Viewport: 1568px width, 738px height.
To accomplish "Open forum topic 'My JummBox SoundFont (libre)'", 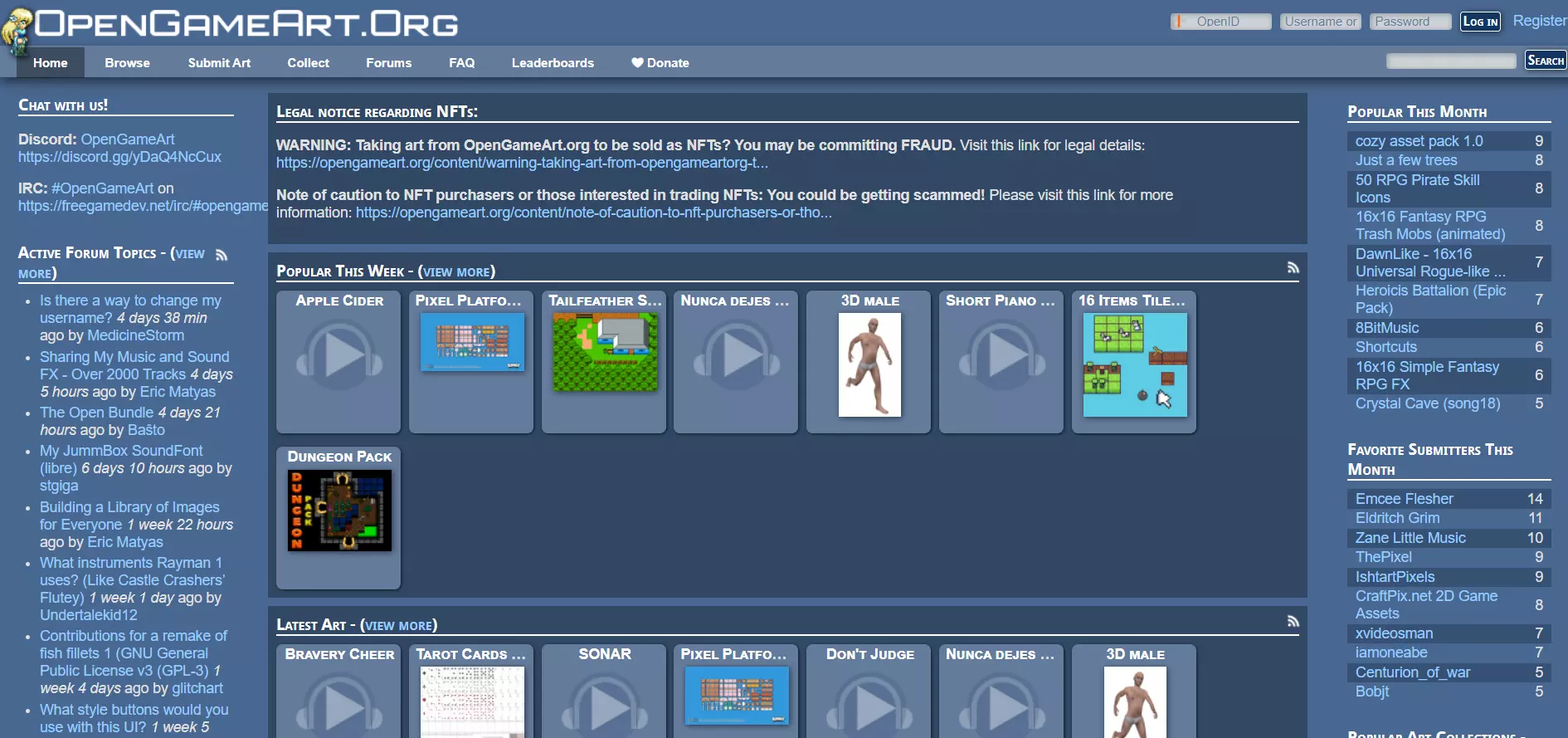I will tap(121, 459).
